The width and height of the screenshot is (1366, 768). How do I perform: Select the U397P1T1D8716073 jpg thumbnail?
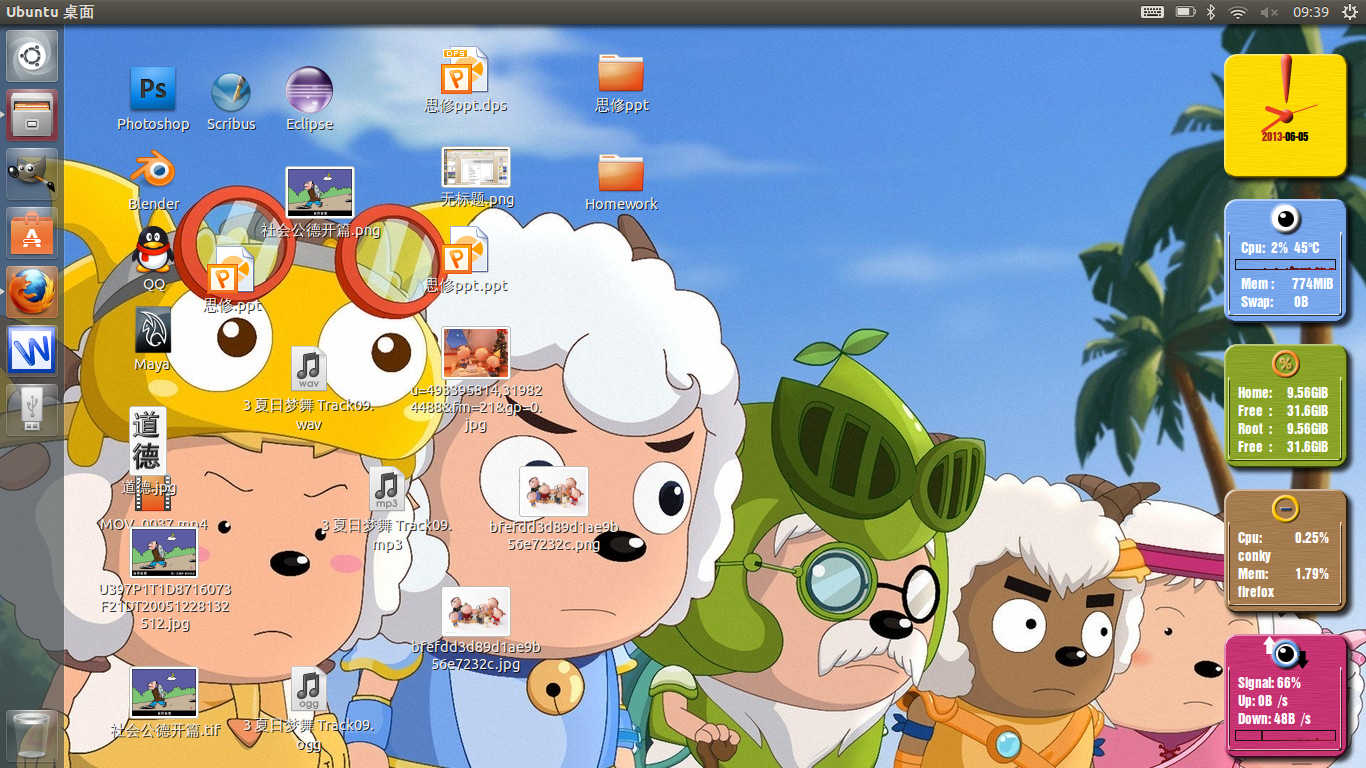coord(164,552)
